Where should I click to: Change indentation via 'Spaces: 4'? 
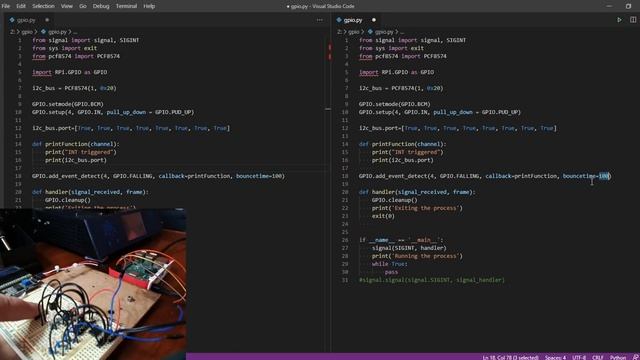tap(555, 357)
